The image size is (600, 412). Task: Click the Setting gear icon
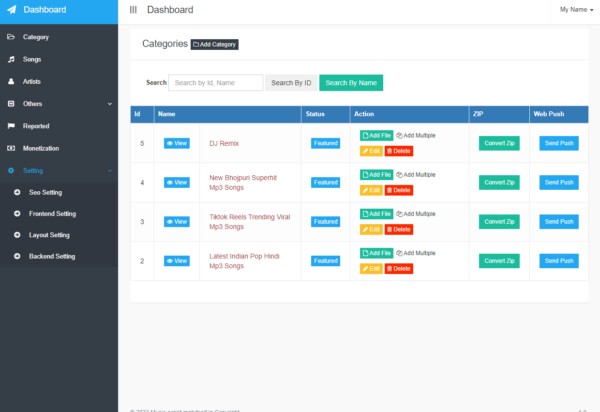(x=11, y=170)
